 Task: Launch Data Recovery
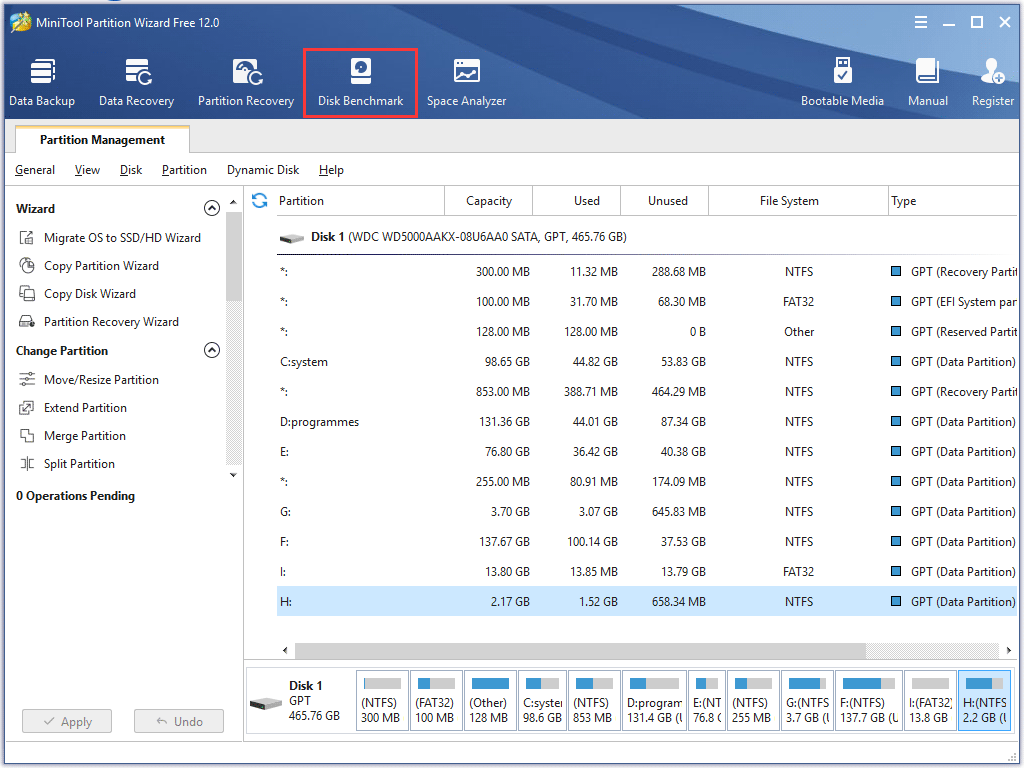point(136,82)
